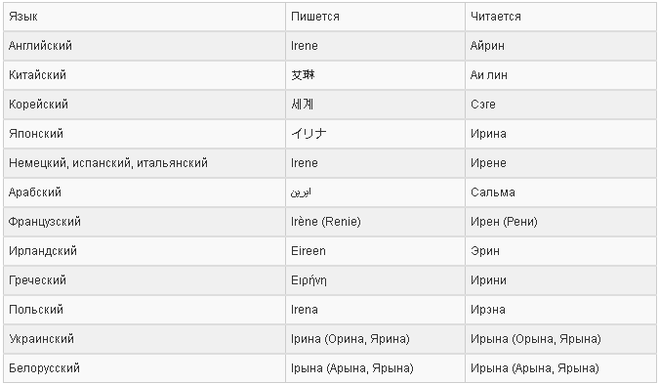This screenshot has height=384, width=659.
Task: Click the Айрин pronunciation cell
Action: pos(561,46)
